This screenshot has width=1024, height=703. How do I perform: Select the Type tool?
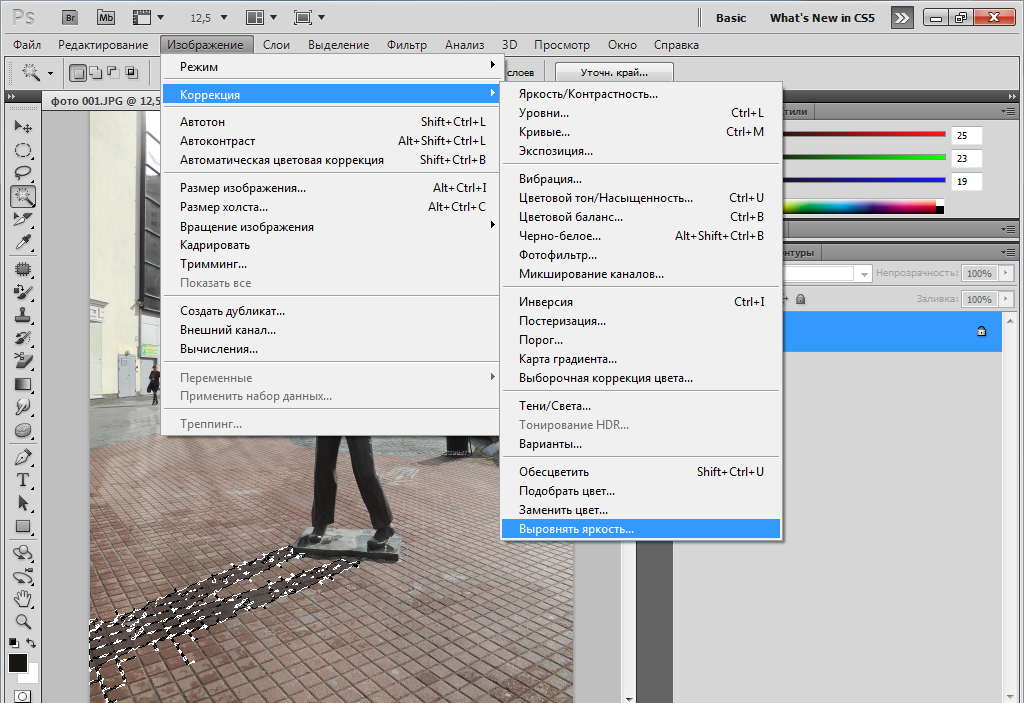[23, 480]
